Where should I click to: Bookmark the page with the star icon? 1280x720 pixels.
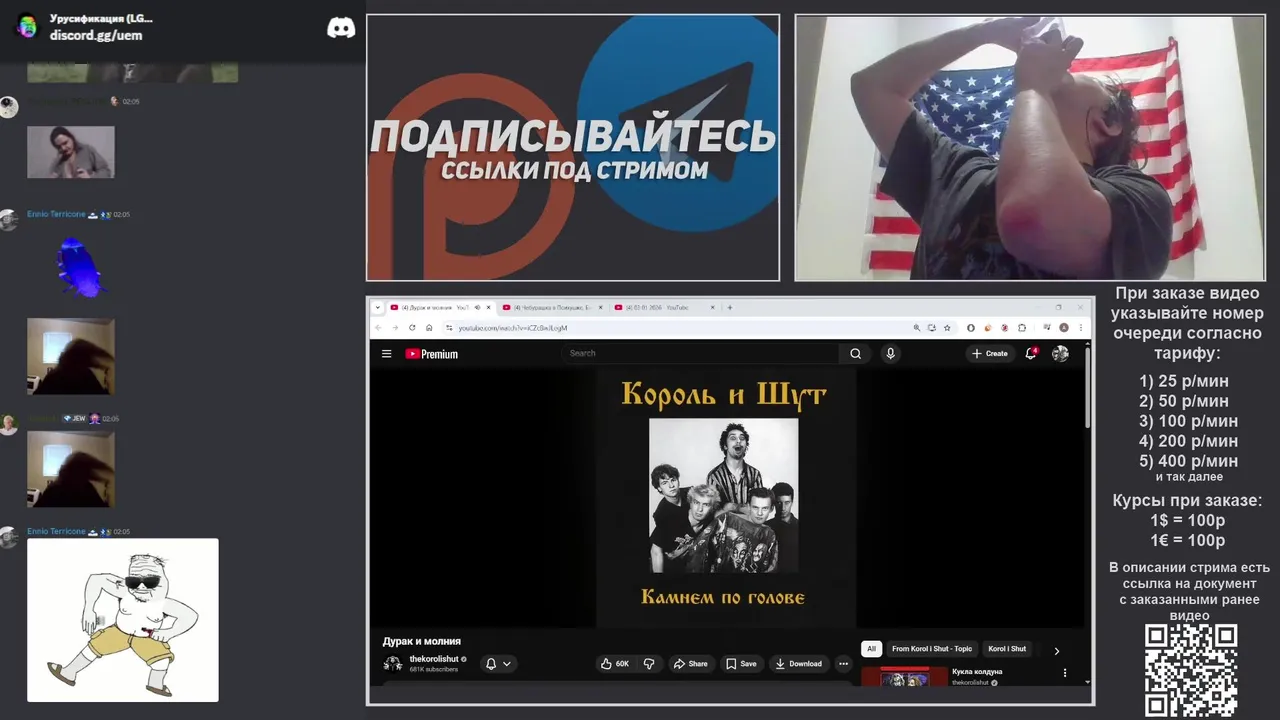tap(947, 327)
